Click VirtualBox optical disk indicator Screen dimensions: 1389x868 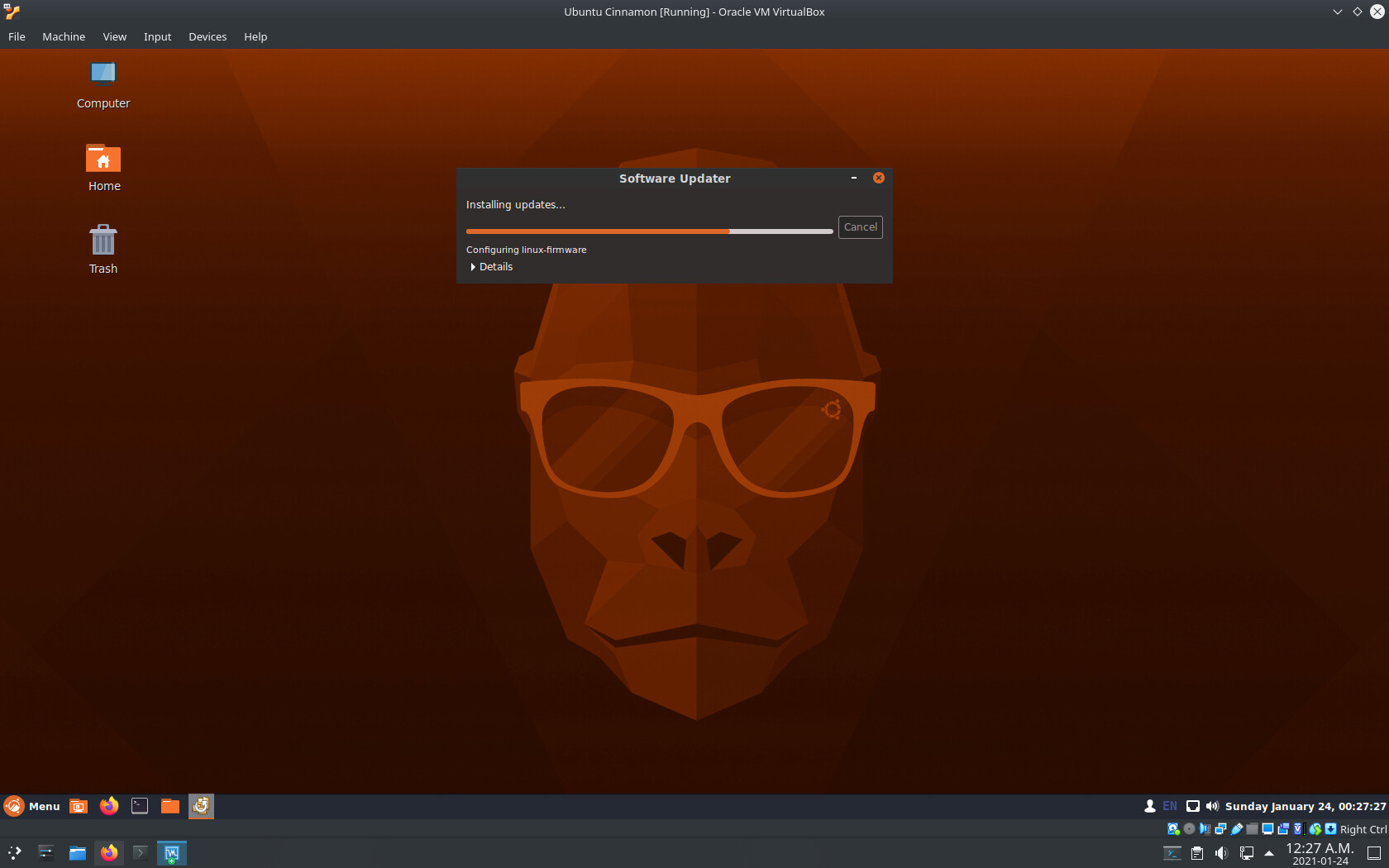point(1189,828)
